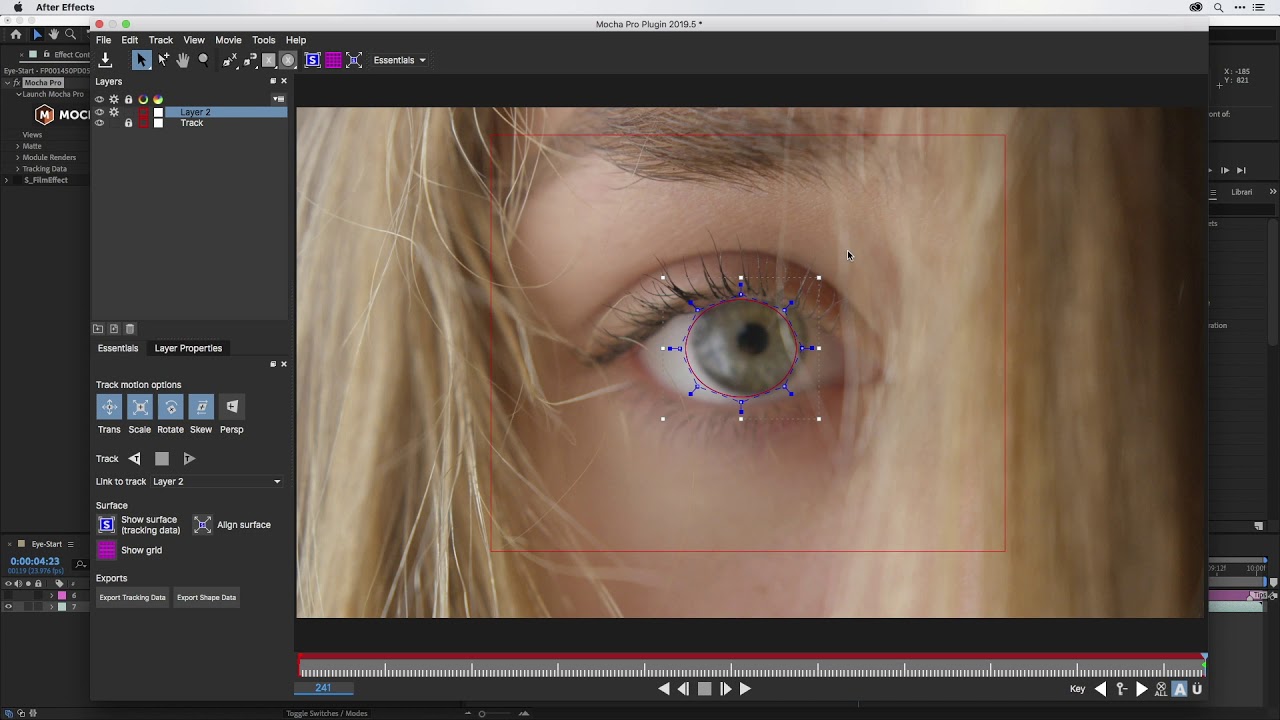Screen dimensions: 1280x720
Task: Open the File menu
Action: [103, 40]
